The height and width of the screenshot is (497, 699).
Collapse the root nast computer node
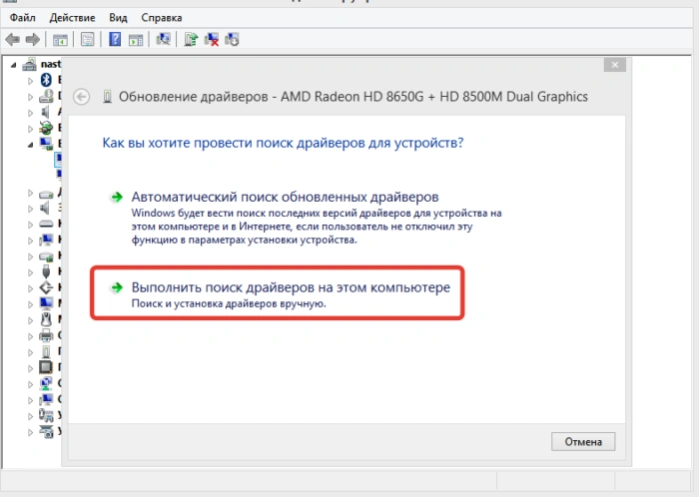[14, 65]
